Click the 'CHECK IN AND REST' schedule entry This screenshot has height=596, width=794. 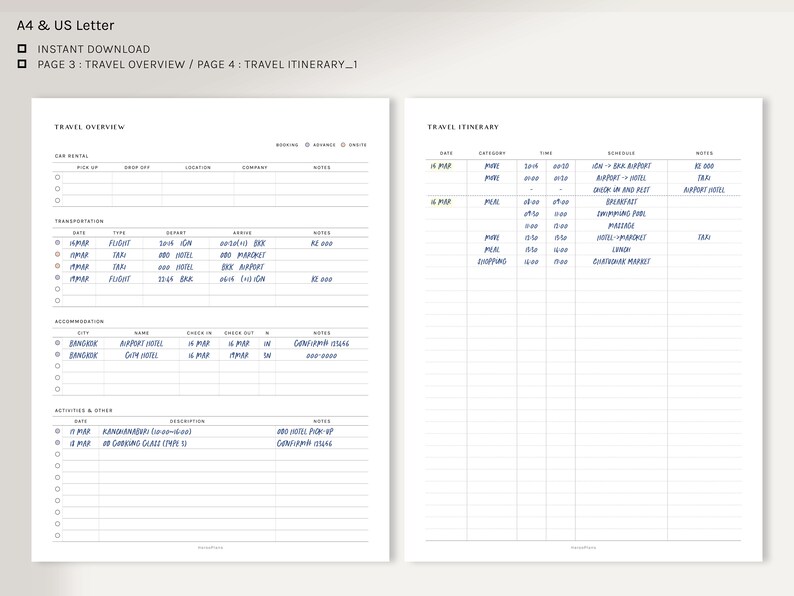[621, 190]
